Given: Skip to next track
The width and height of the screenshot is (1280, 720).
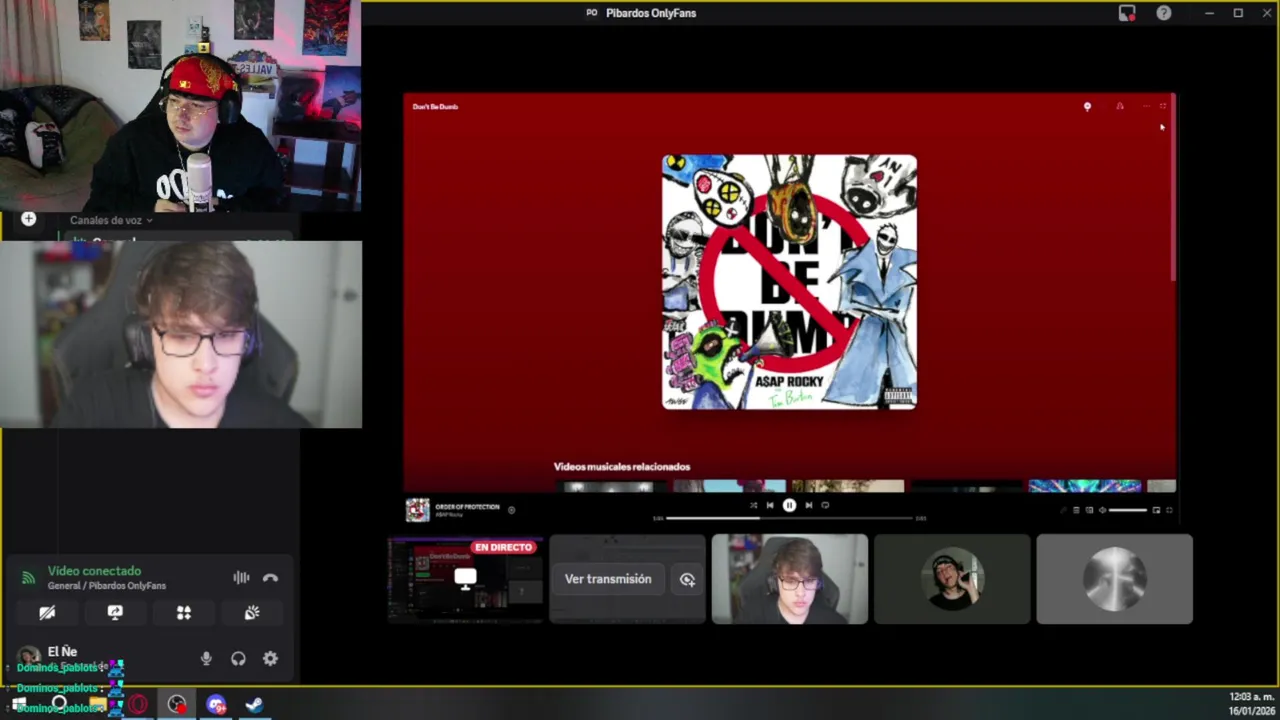Looking at the screenshot, I should [x=809, y=505].
